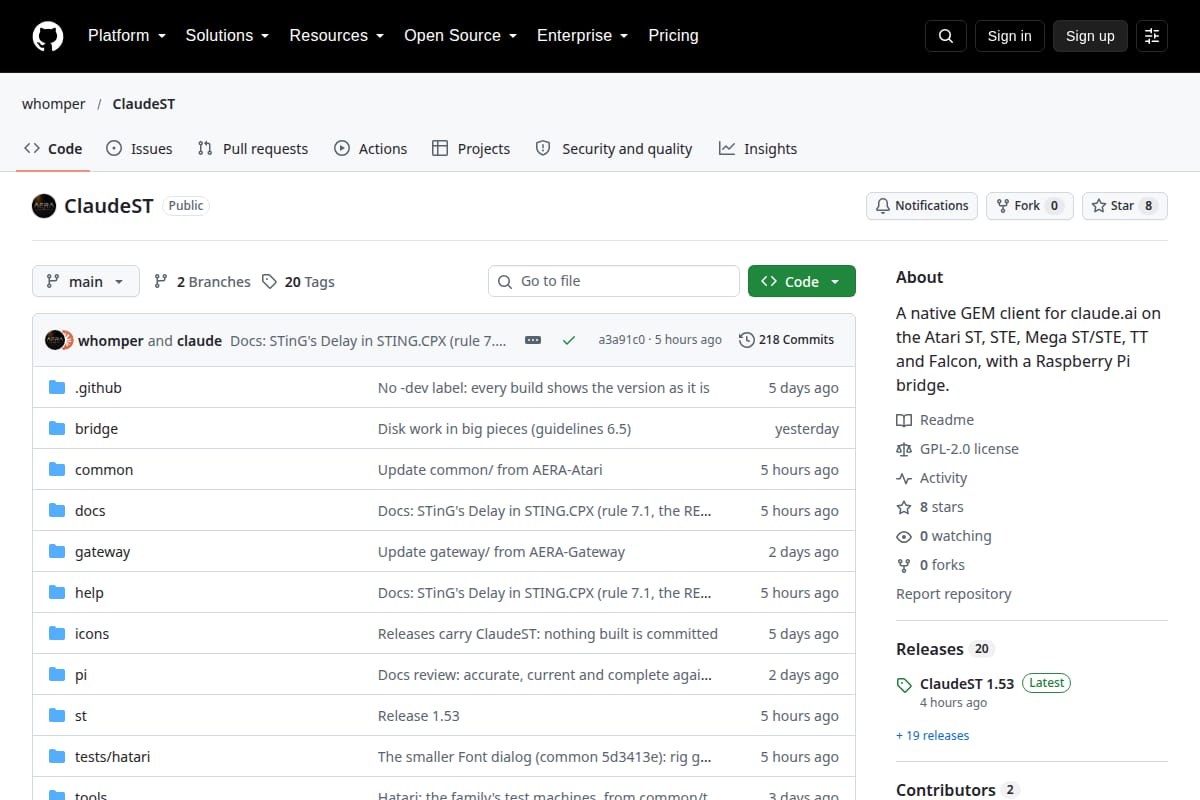
Task: Check the green commit status checkmark
Action: [x=569, y=340]
